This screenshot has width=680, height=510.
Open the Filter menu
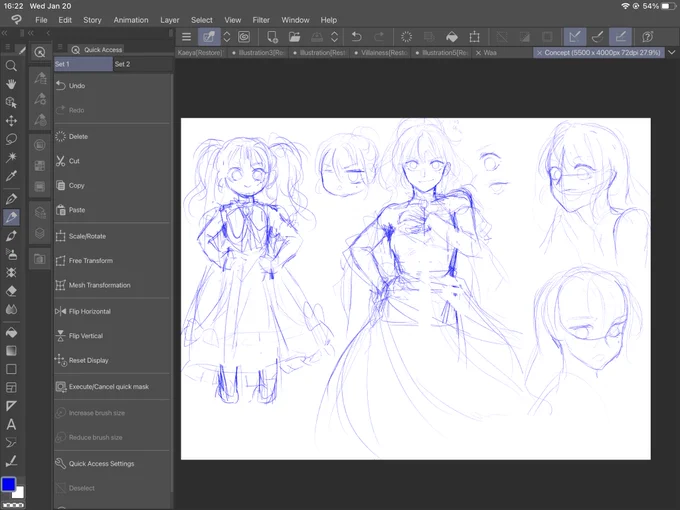(x=261, y=20)
